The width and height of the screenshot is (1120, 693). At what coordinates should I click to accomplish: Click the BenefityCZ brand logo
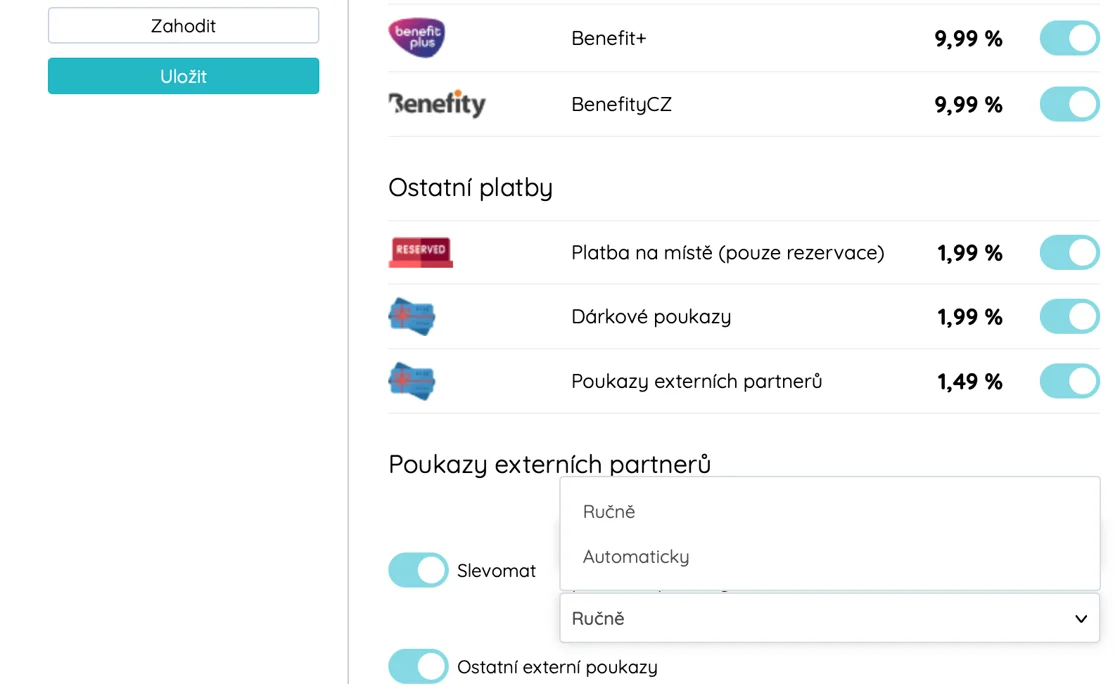(436, 104)
